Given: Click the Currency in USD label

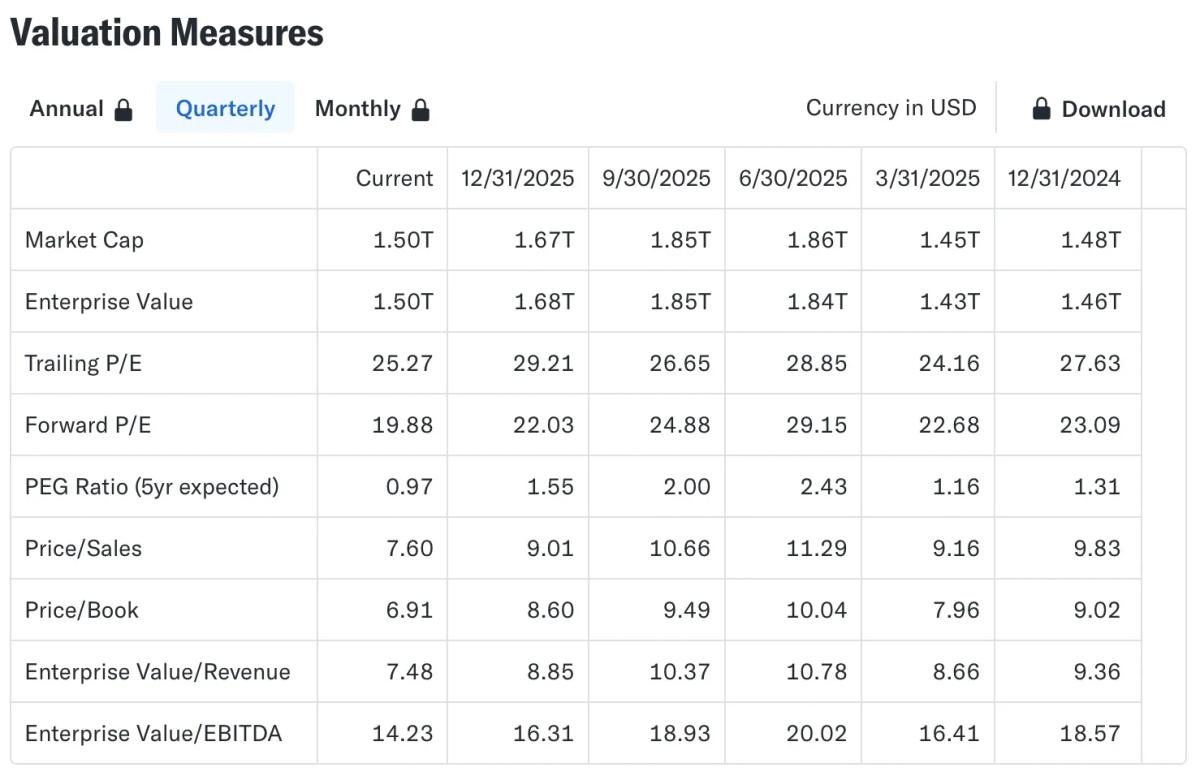Looking at the screenshot, I should click(x=891, y=107).
